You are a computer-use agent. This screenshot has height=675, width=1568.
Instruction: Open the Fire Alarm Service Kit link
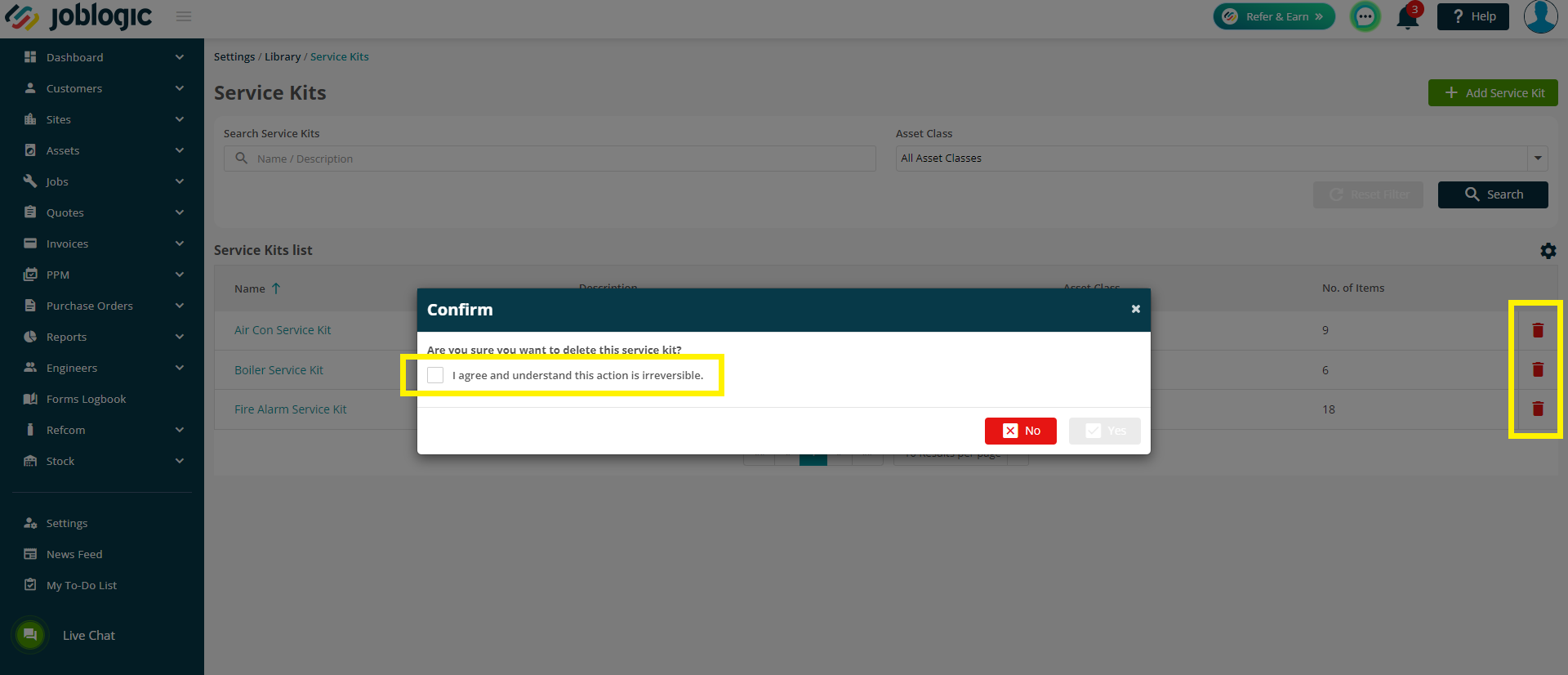click(x=291, y=409)
